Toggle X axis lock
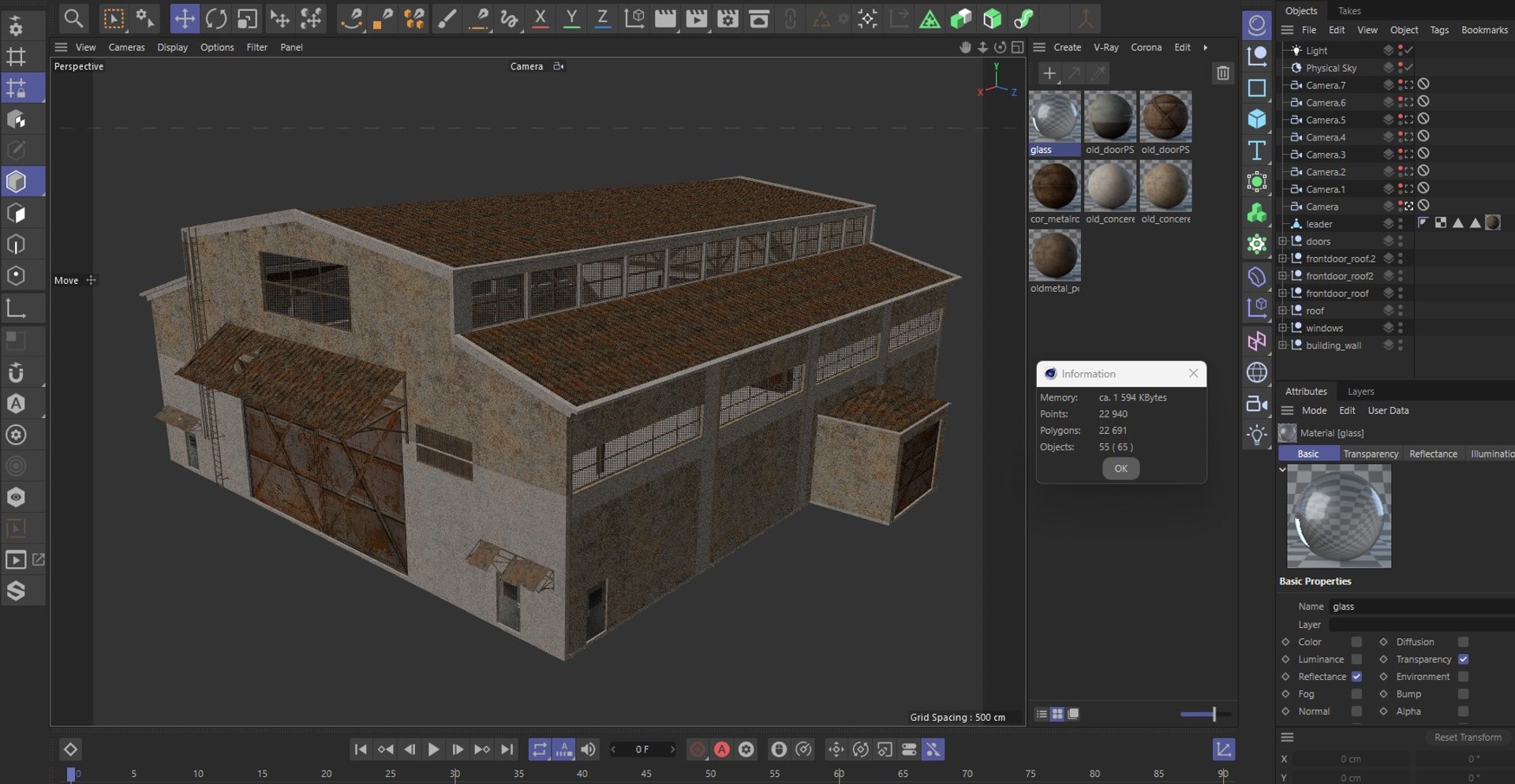Image resolution: width=1515 pixels, height=784 pixels. [541, 19]
